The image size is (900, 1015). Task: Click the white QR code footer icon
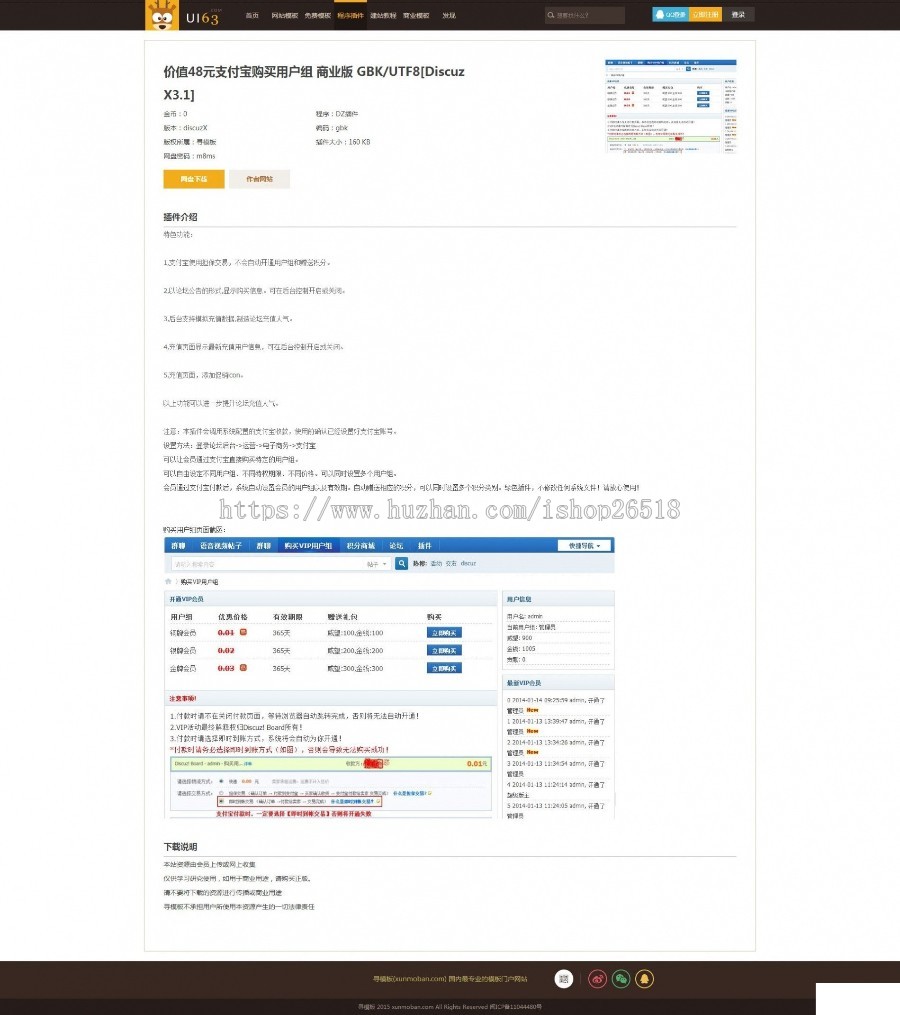(564, 979)
